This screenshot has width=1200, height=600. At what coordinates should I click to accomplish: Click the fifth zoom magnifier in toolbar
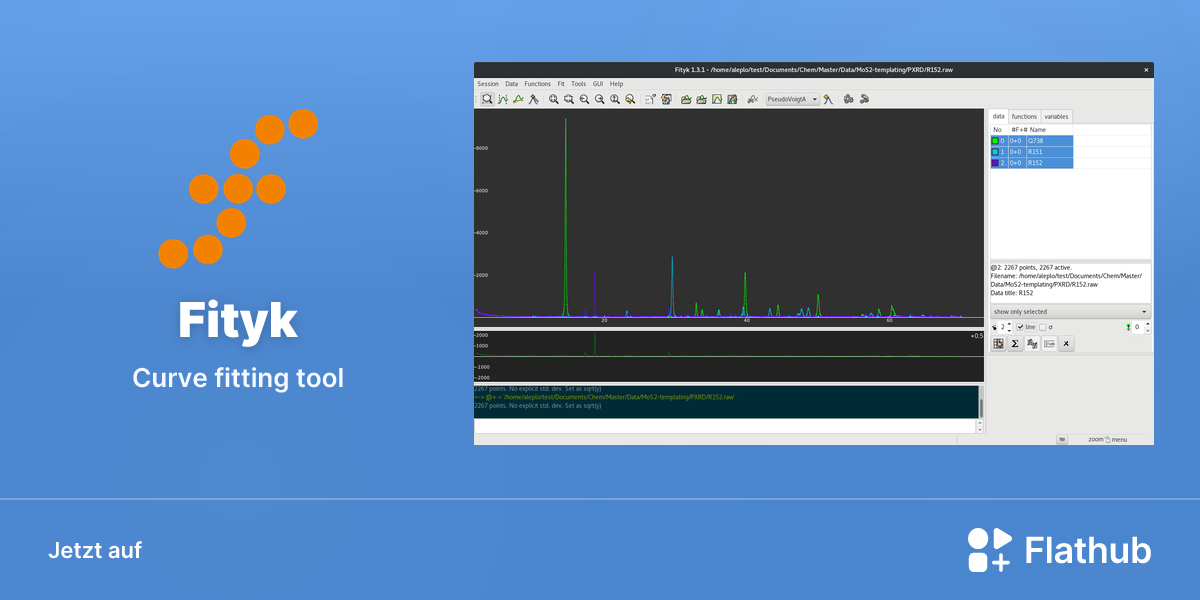pos(615,99)
